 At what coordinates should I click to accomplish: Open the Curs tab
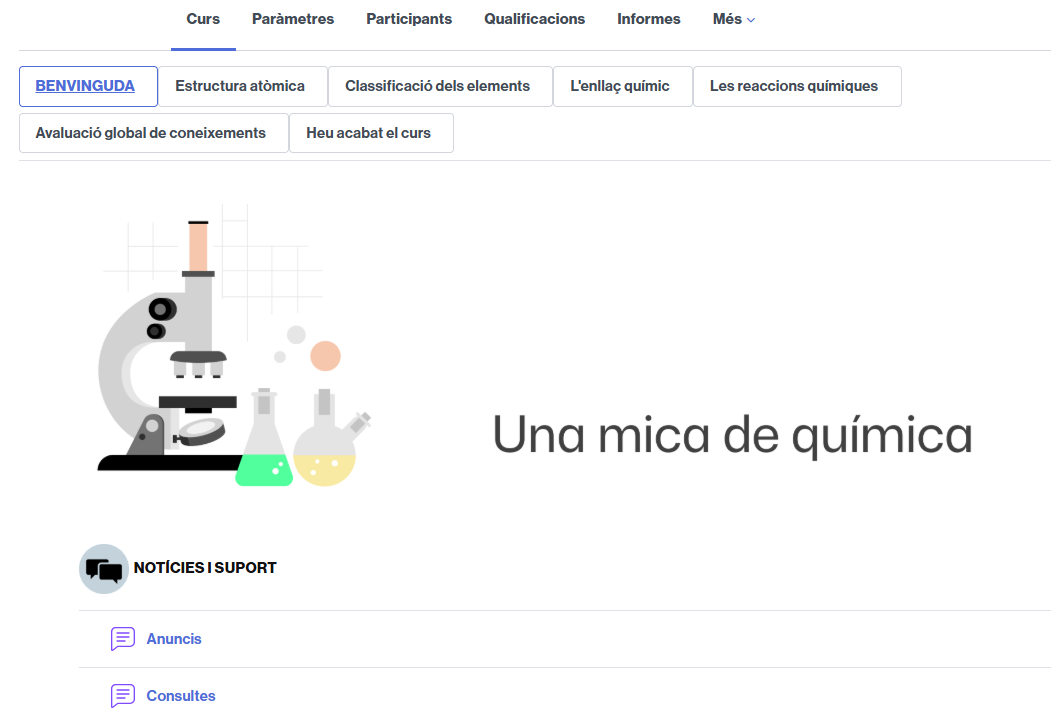[203, 19]
